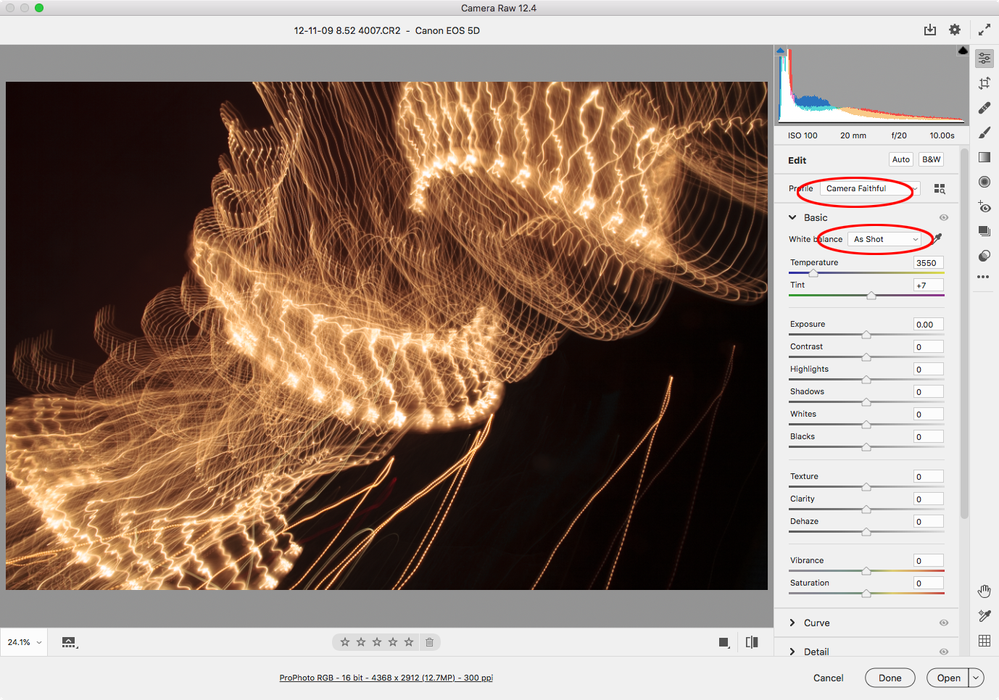
Task: Click the B&W button
Action: [931, 160]
